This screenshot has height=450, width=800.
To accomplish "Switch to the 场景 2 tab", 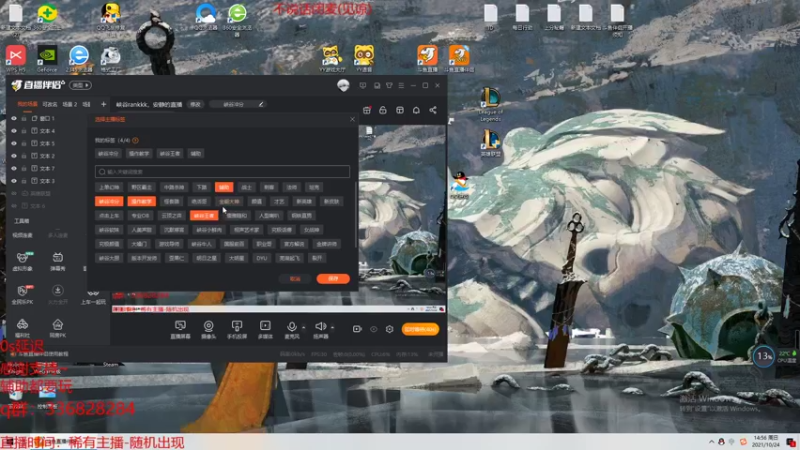I will 70,104.
